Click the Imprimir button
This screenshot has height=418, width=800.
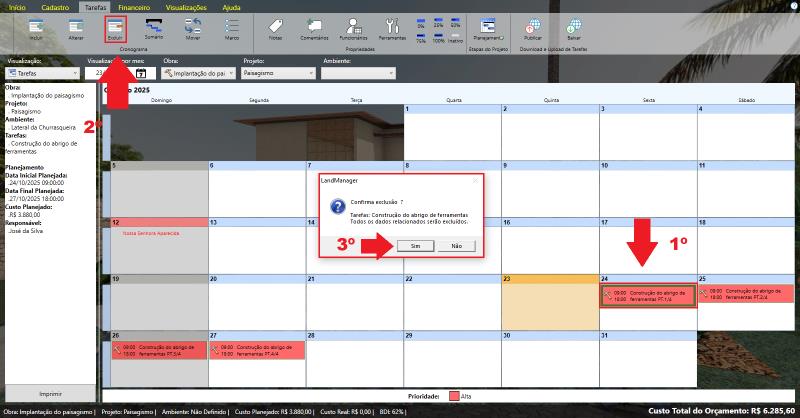click(50, 394)
